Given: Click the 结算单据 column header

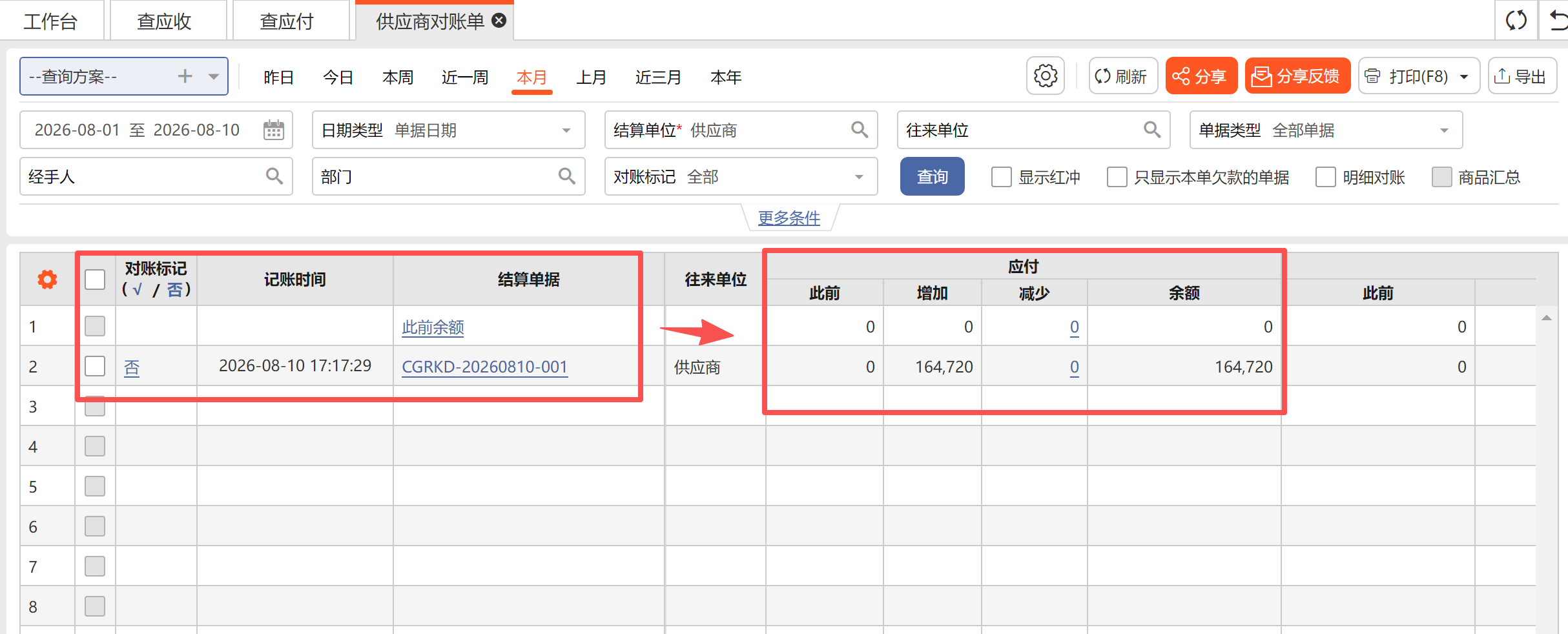Looking at the screenshot, I should (529, 280).
